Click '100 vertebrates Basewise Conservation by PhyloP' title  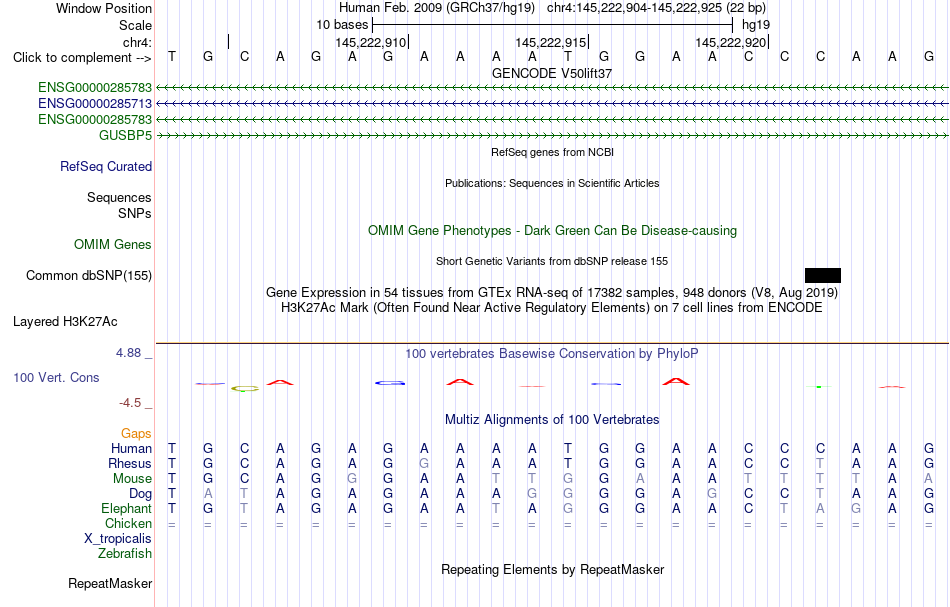coord(552,354)
